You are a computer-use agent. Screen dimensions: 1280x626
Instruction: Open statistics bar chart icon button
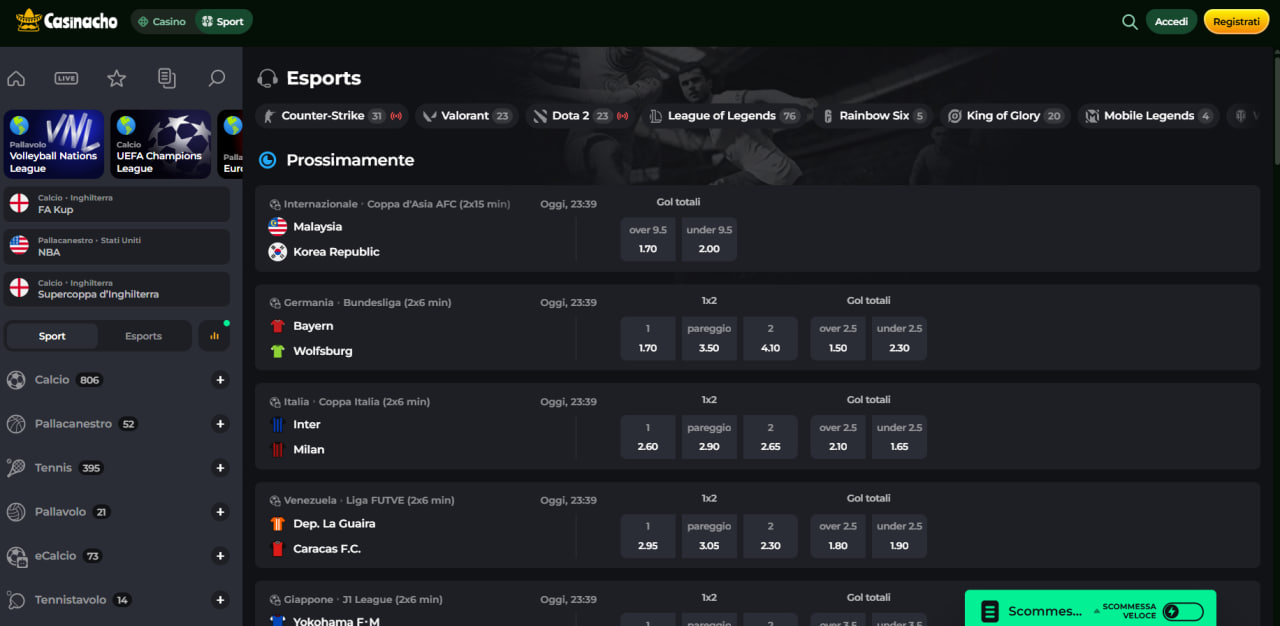click(214, 336)
